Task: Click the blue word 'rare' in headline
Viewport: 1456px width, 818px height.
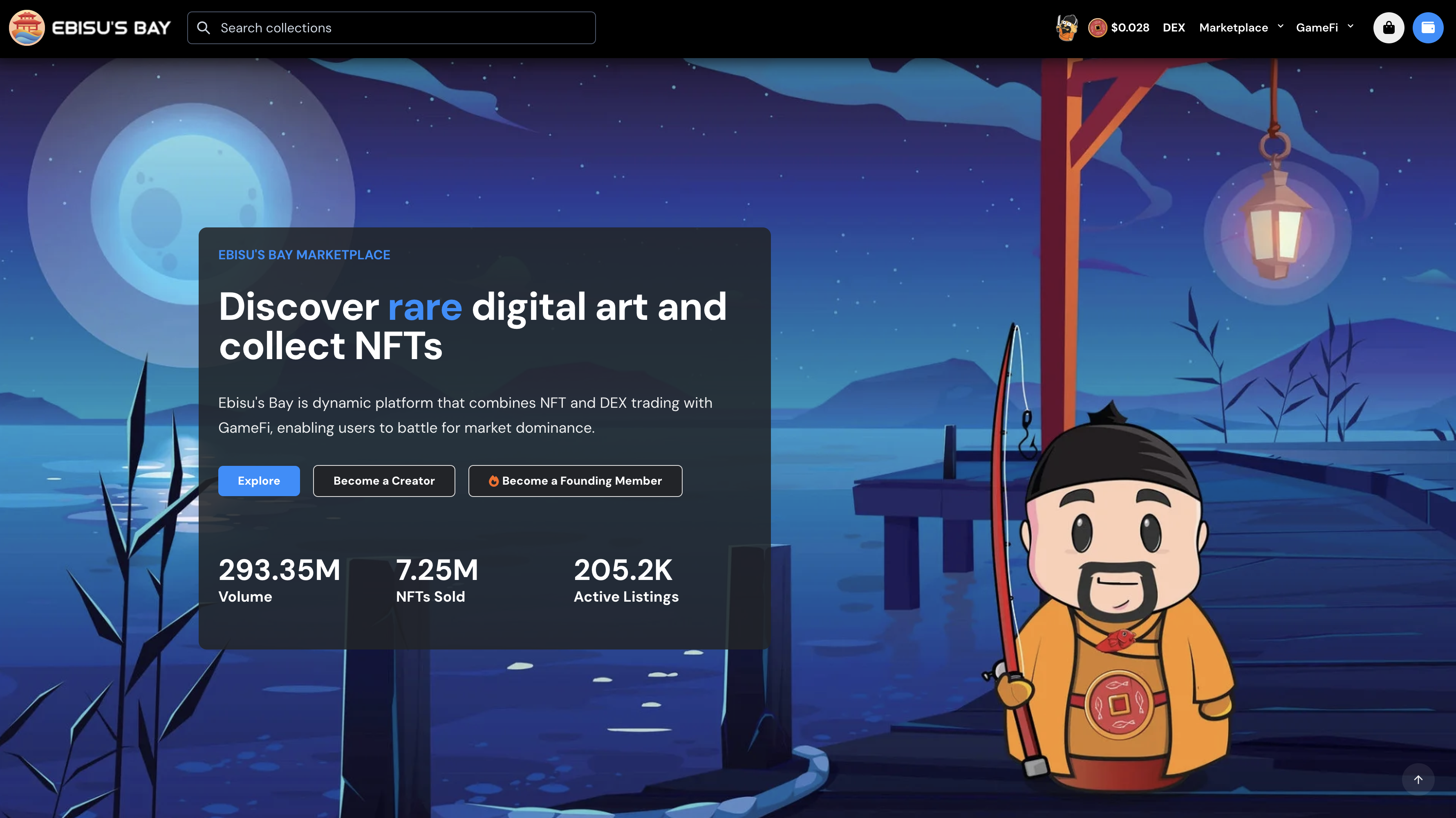Action: [425, 307]
